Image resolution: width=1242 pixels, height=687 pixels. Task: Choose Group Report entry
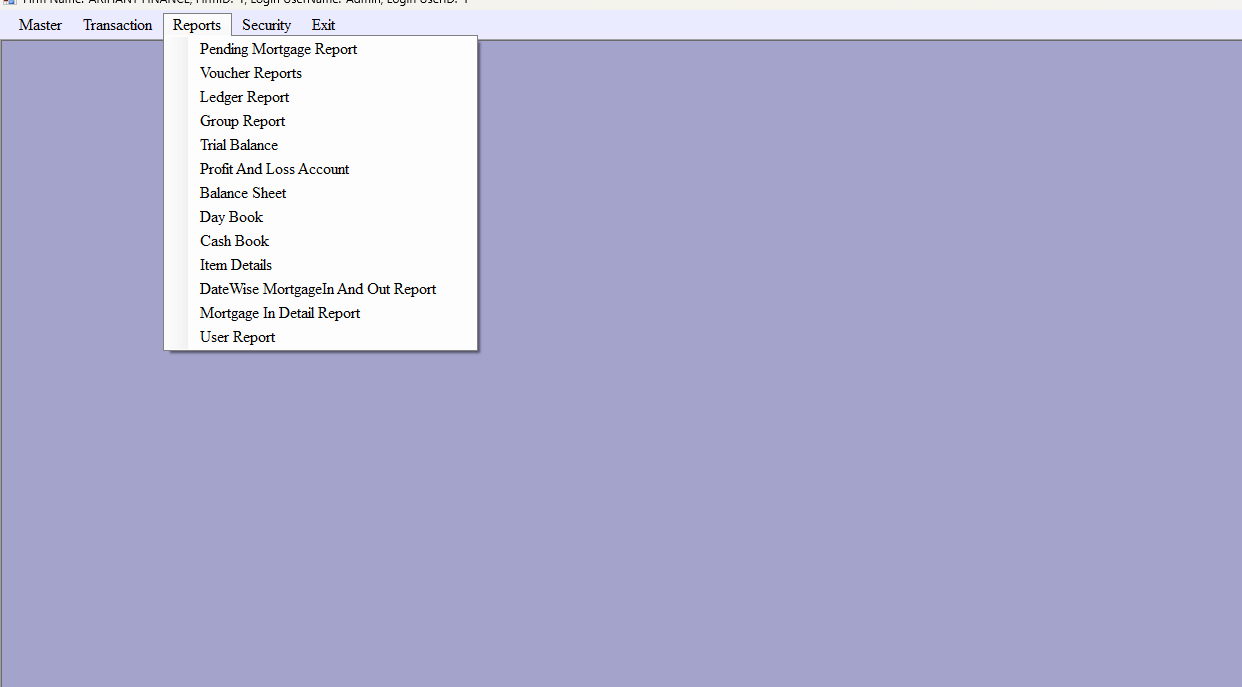[x=321, y=121]
